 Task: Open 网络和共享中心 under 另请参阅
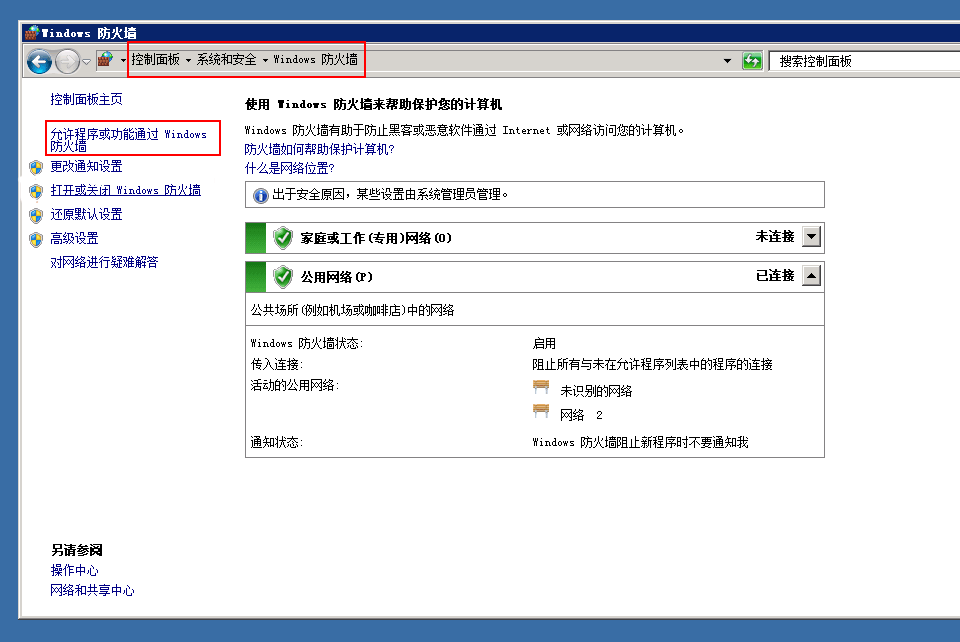click(x=92, y=590)
